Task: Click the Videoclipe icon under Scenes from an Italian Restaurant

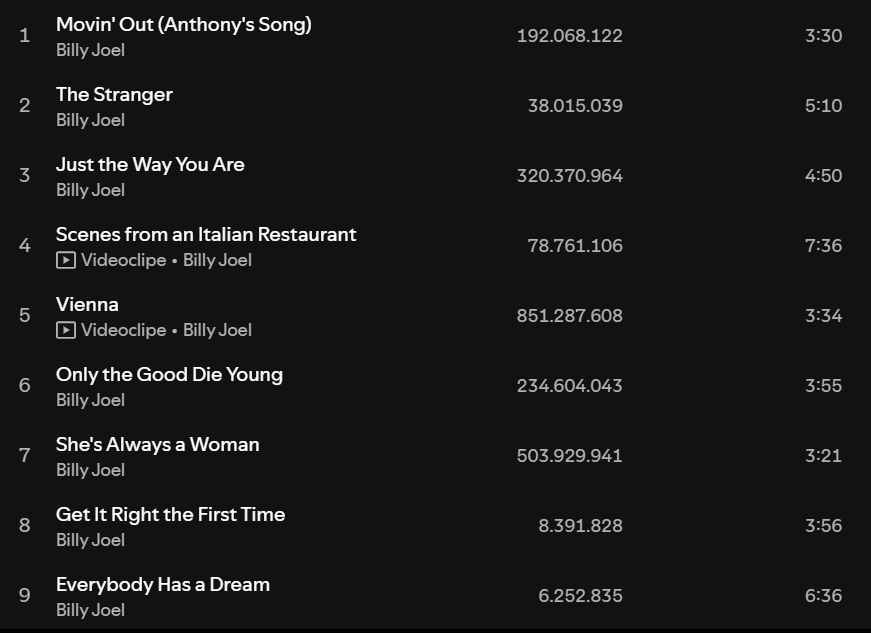Action: pyautogui.click(x=66, y=260)
